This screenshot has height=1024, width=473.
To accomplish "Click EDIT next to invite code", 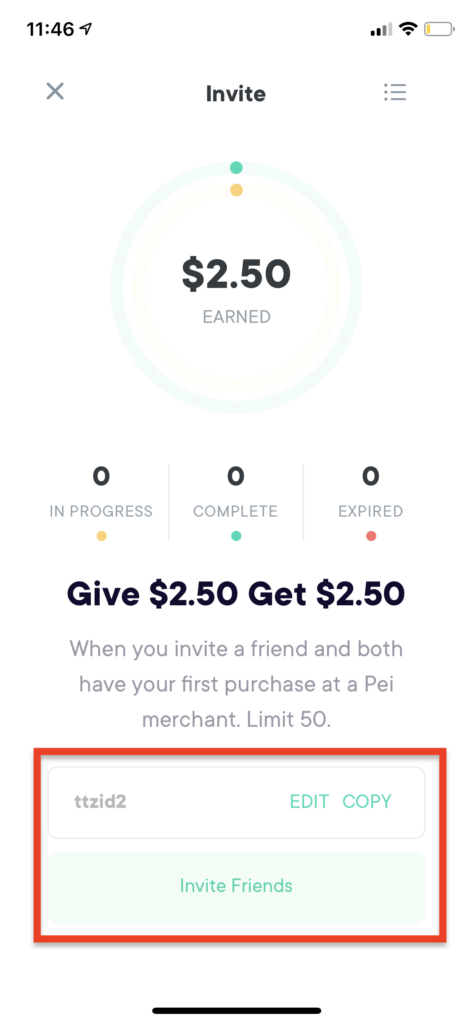I will point(309,801).
